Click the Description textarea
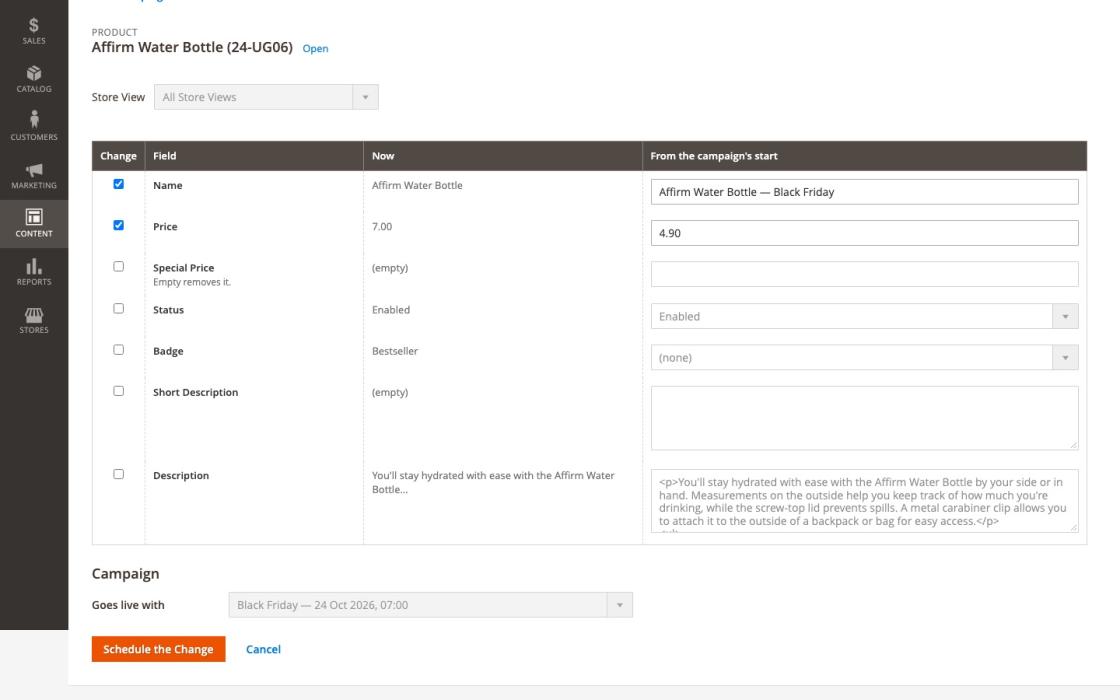Viewport: 1120px width, 700px height. pos(864,501)
